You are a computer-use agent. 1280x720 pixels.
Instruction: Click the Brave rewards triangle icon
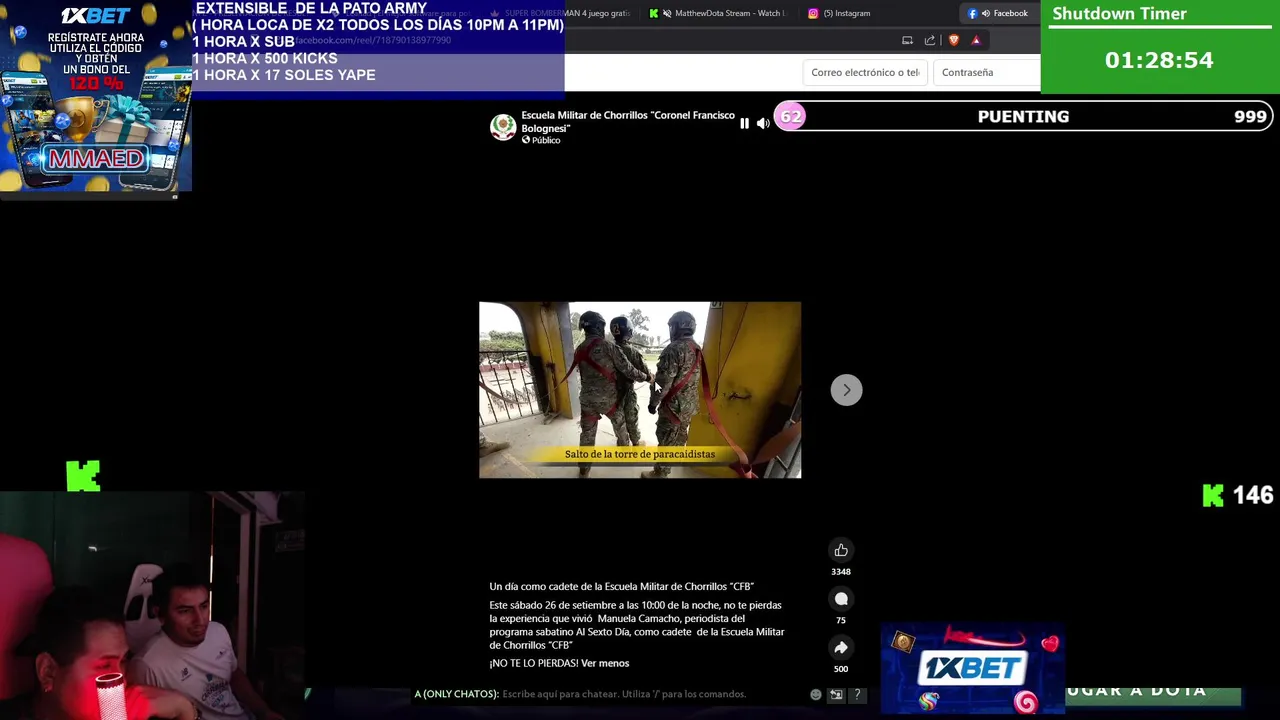coord(976,40)
